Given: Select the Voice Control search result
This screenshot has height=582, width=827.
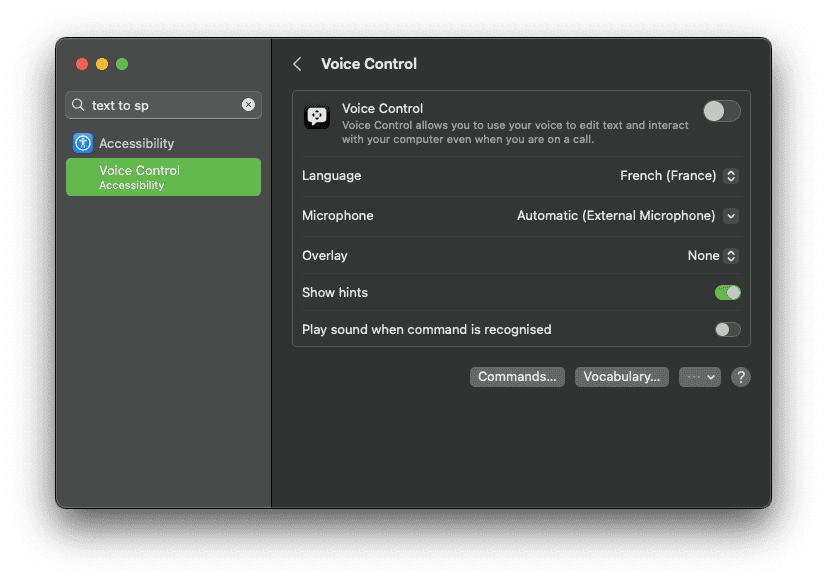Looking at the screenshot, I should pyautogui.click(x=164, y=177).
